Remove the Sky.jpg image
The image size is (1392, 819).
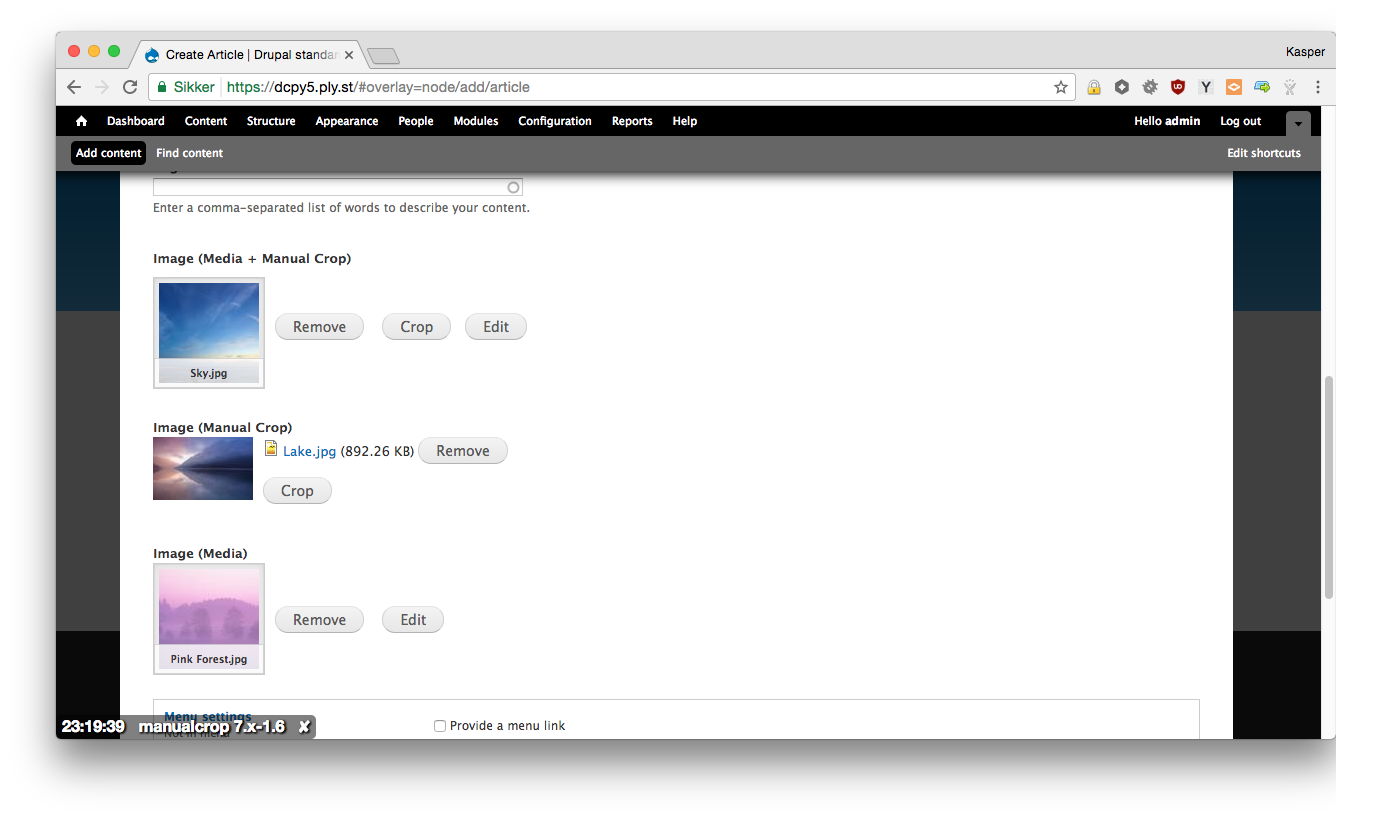tap(319, 327)
